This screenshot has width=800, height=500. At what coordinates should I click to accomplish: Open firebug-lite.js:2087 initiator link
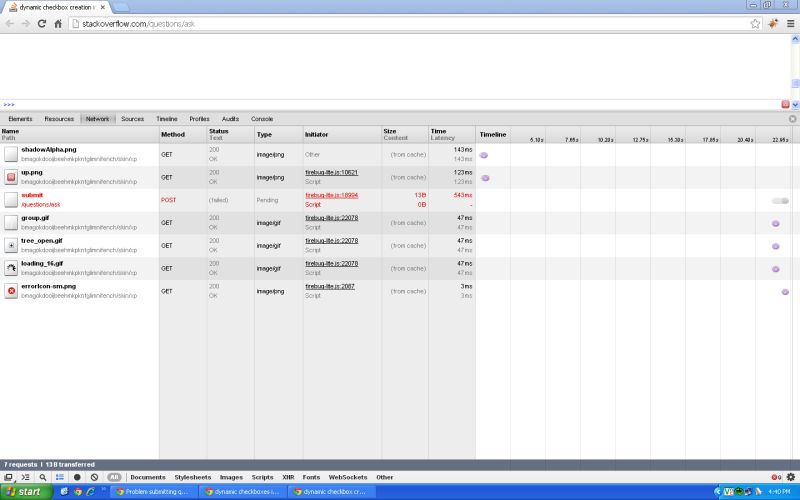(330, 286)
